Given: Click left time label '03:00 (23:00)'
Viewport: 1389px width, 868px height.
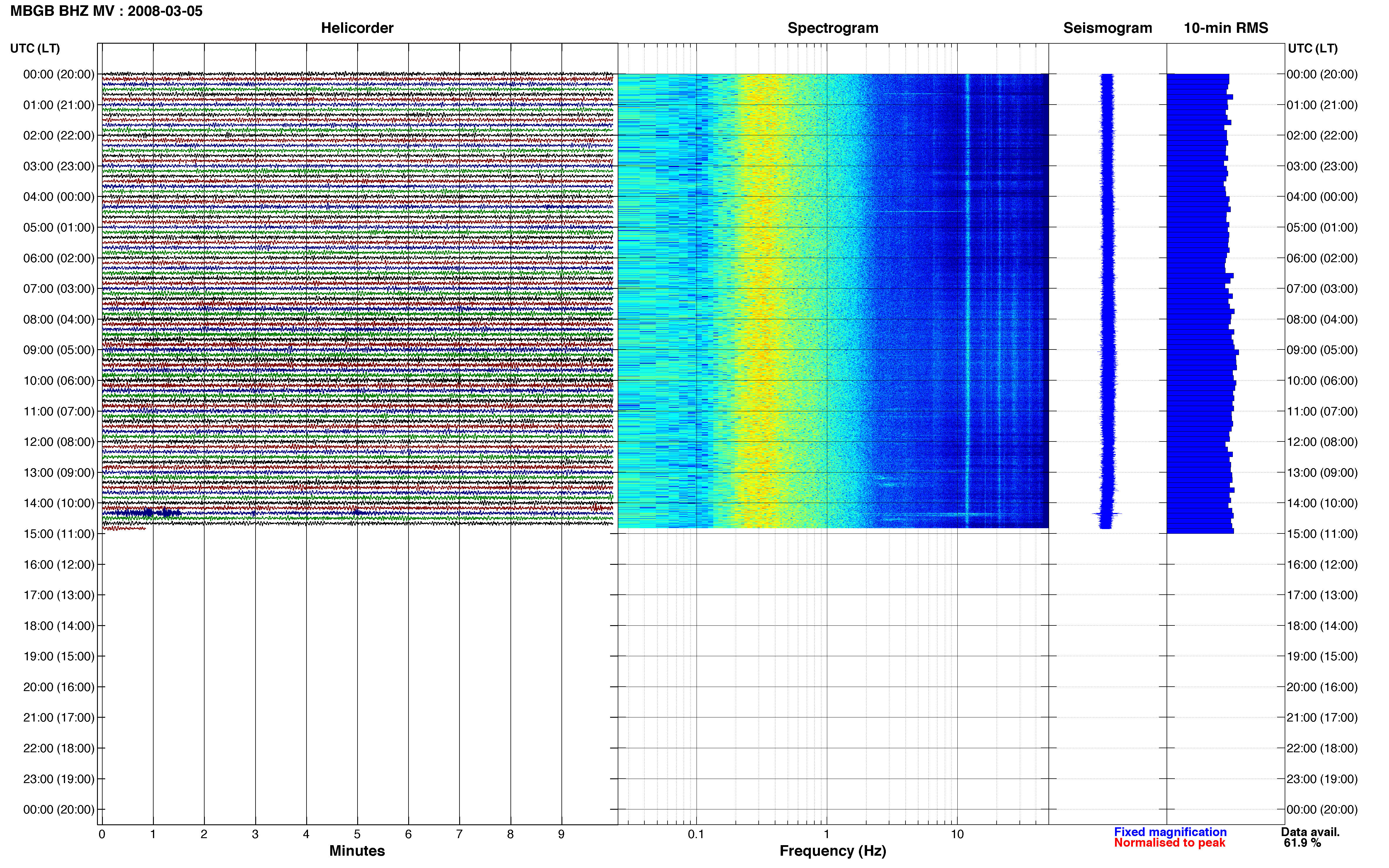Looking at the screenshot, I should (x=59, y=166).
